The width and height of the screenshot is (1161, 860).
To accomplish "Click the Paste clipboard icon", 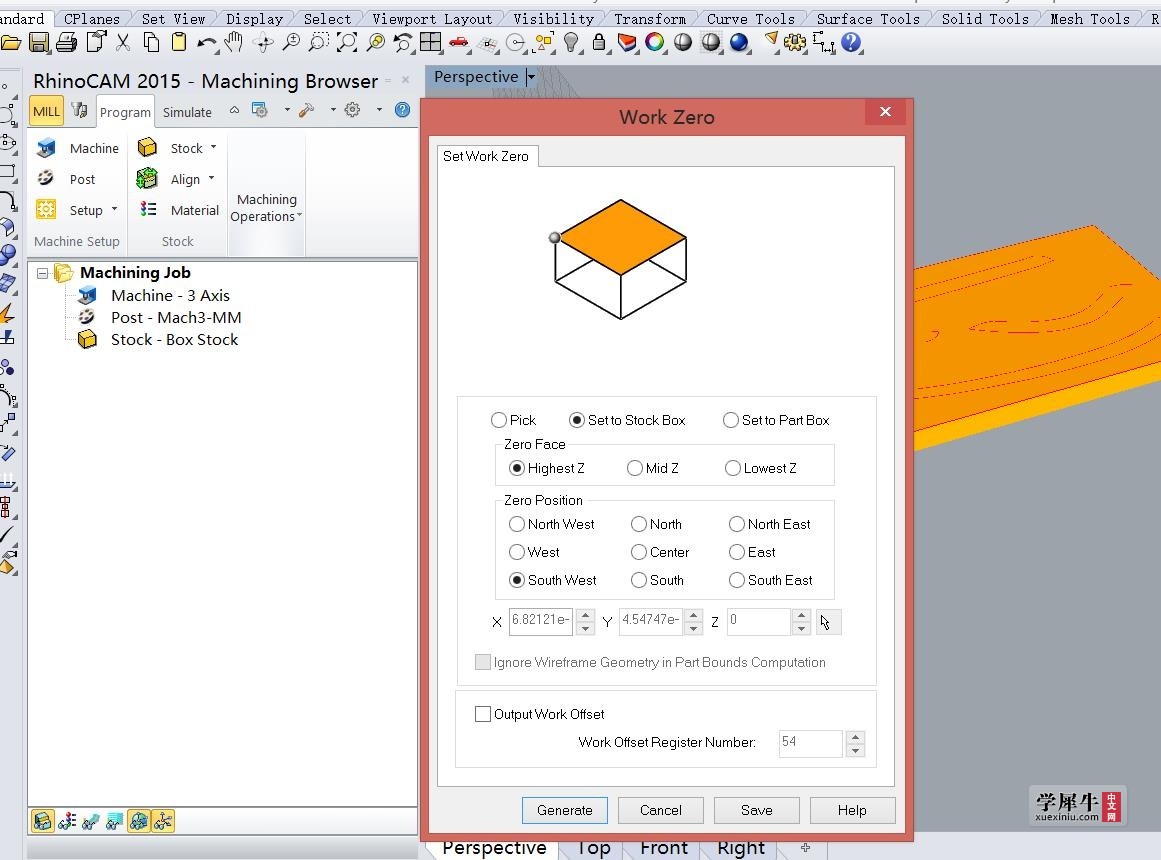I will [178, 42].
